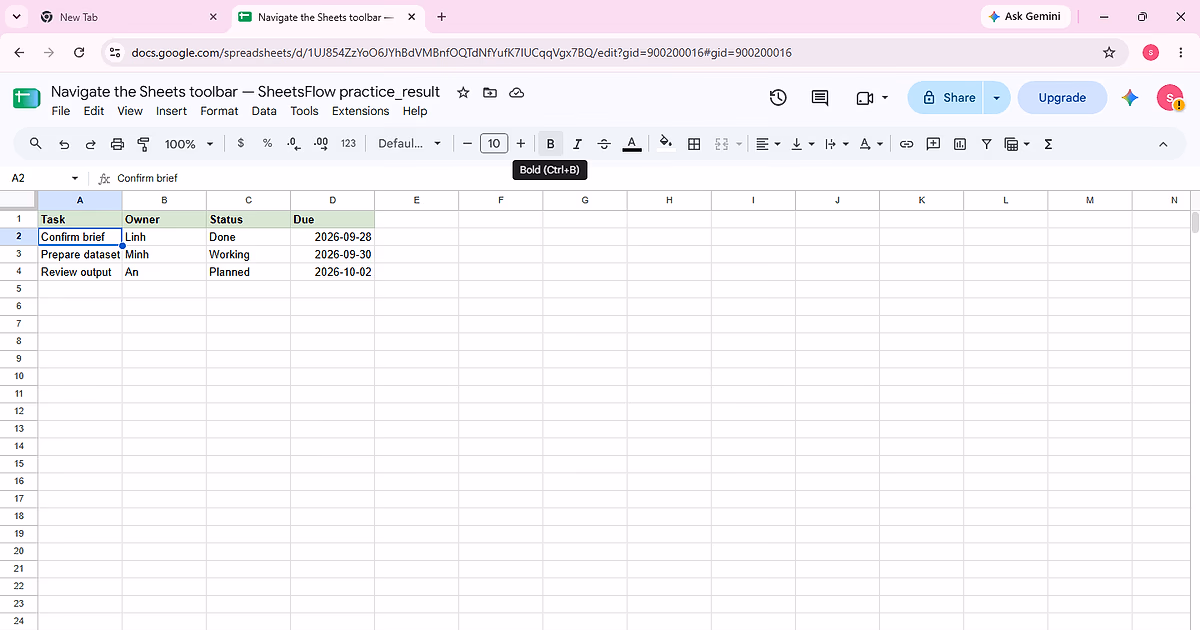Open more number formats (123)
The image size is (1200, 630).
(x=348, y=144)
